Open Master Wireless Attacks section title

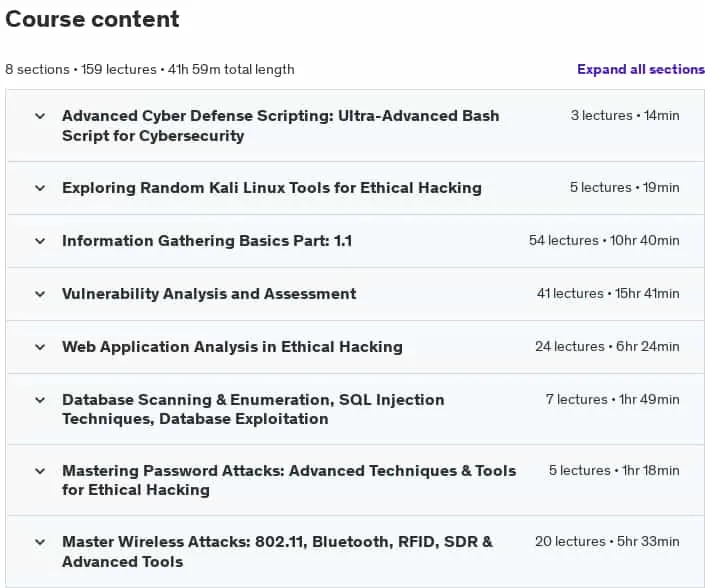pos(277,551)
